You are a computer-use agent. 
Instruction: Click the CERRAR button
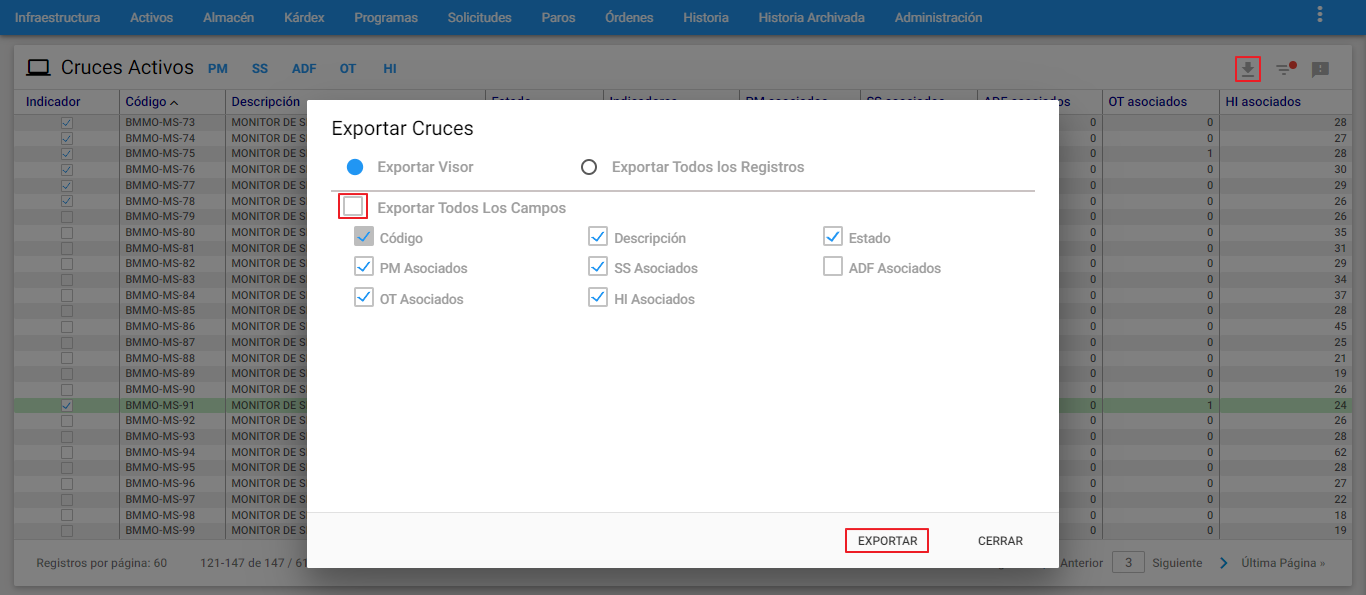tap(1000, 541)
